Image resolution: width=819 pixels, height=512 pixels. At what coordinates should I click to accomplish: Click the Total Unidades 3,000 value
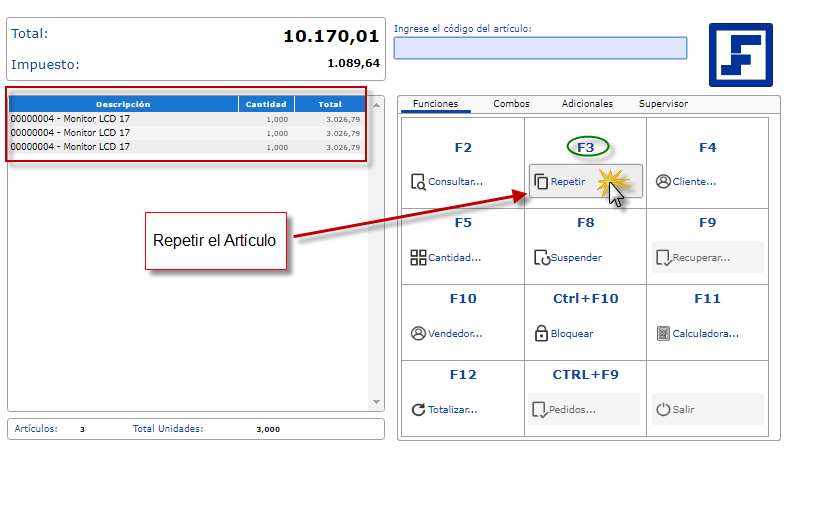268,429
